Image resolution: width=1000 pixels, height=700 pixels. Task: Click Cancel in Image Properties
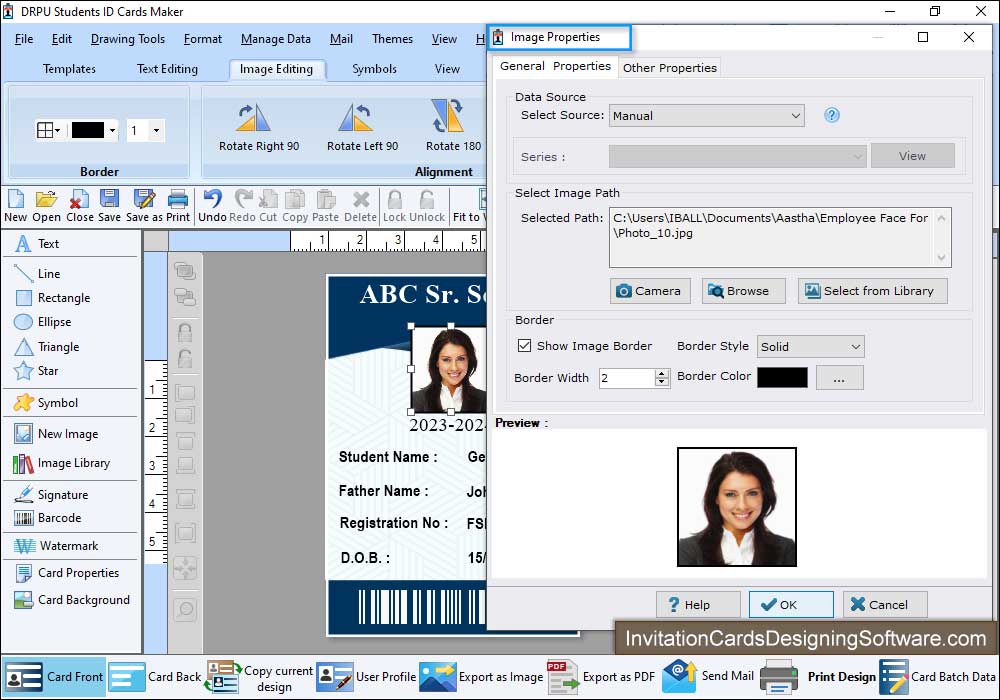point(885,604)
